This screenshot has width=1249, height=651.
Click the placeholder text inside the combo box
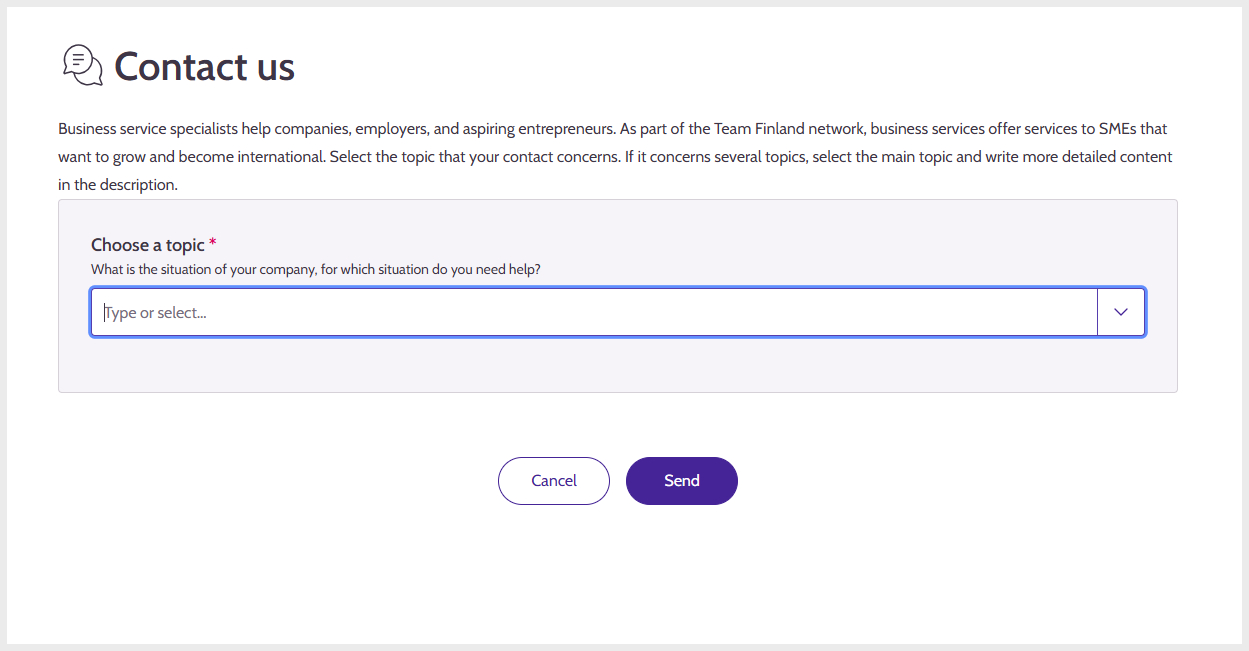tap(155, 313)
